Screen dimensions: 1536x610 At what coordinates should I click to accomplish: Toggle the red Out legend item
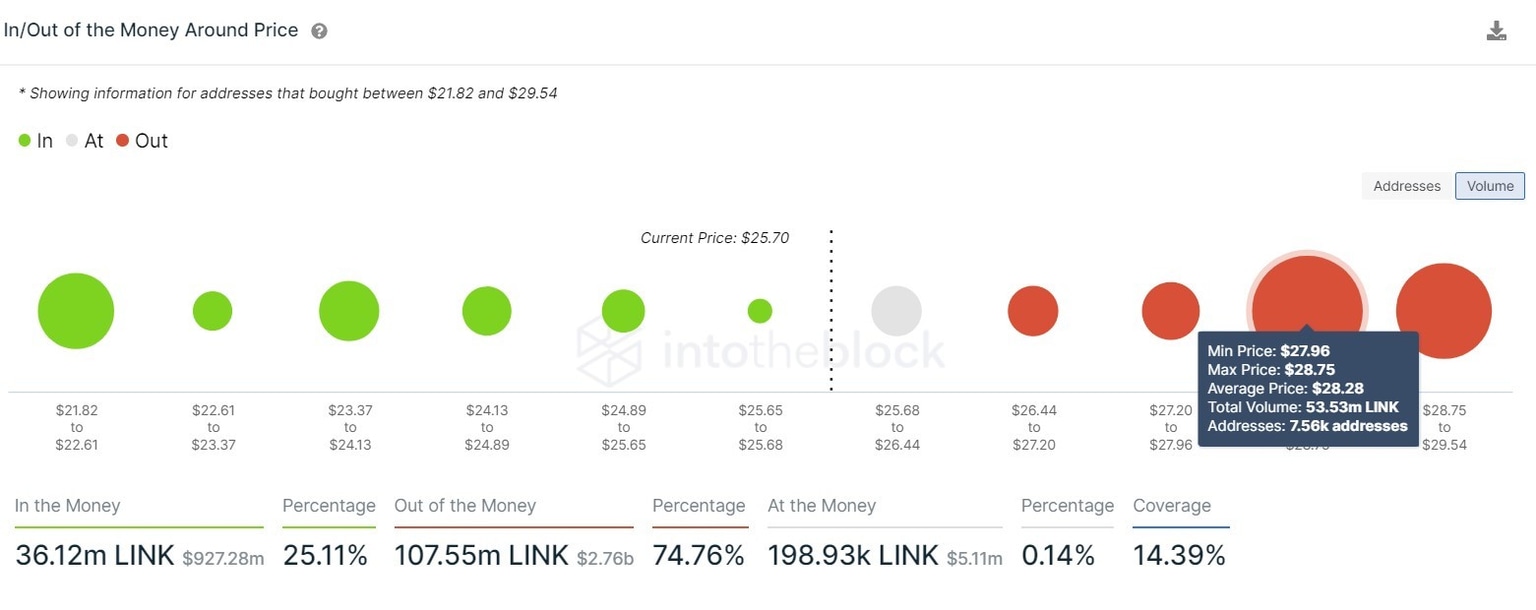[142, 141]
